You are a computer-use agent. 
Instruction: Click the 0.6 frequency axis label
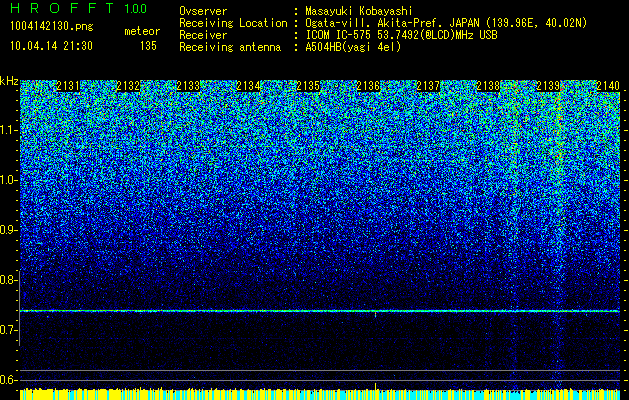click(x=8, y=380)
